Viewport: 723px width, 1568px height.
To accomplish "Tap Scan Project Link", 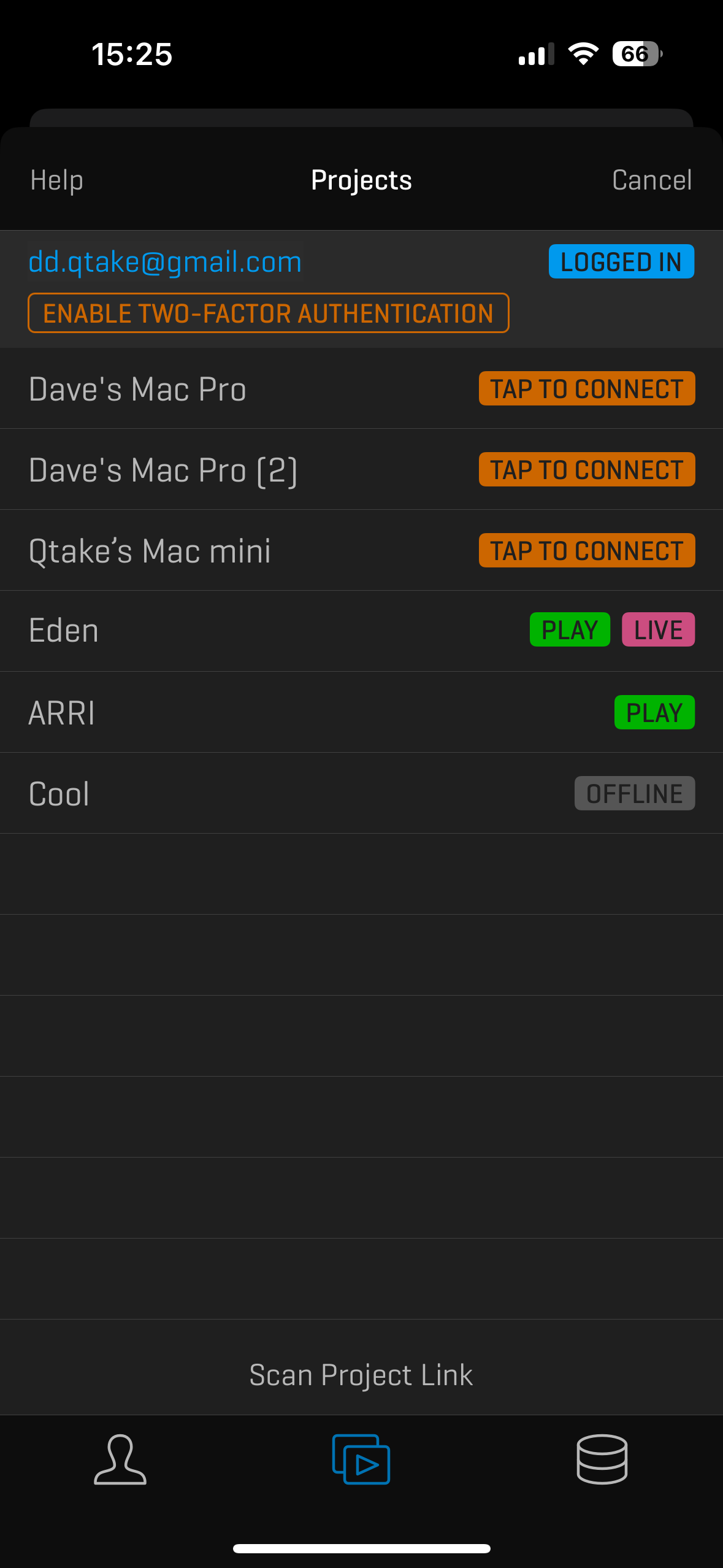I will (361, 1375).
